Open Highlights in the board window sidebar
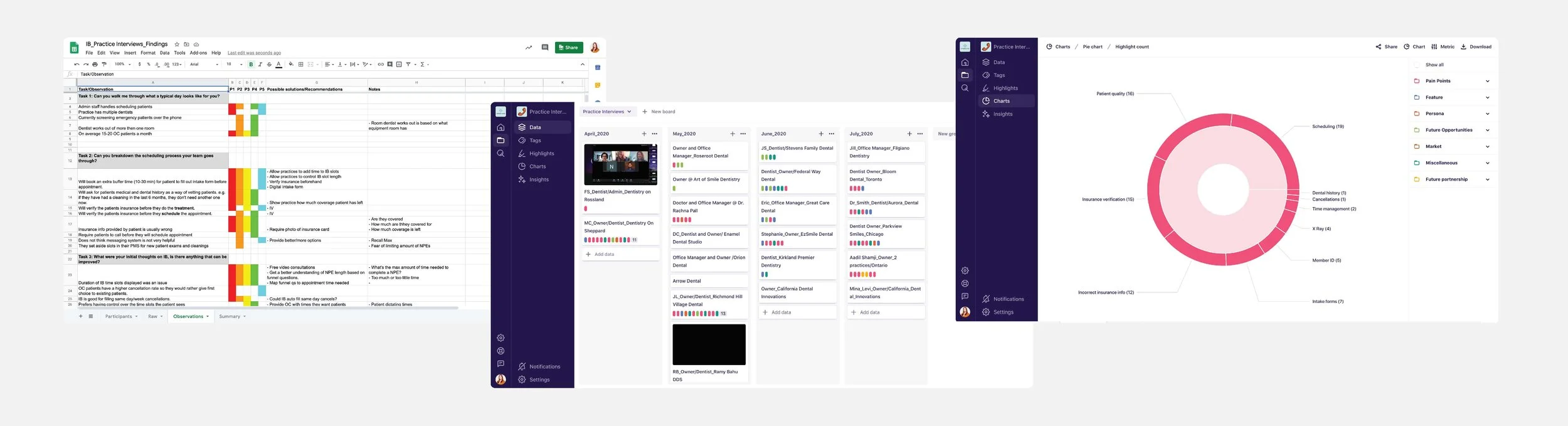The width and height of the screenshot is (1568, 426). point(541,154)
